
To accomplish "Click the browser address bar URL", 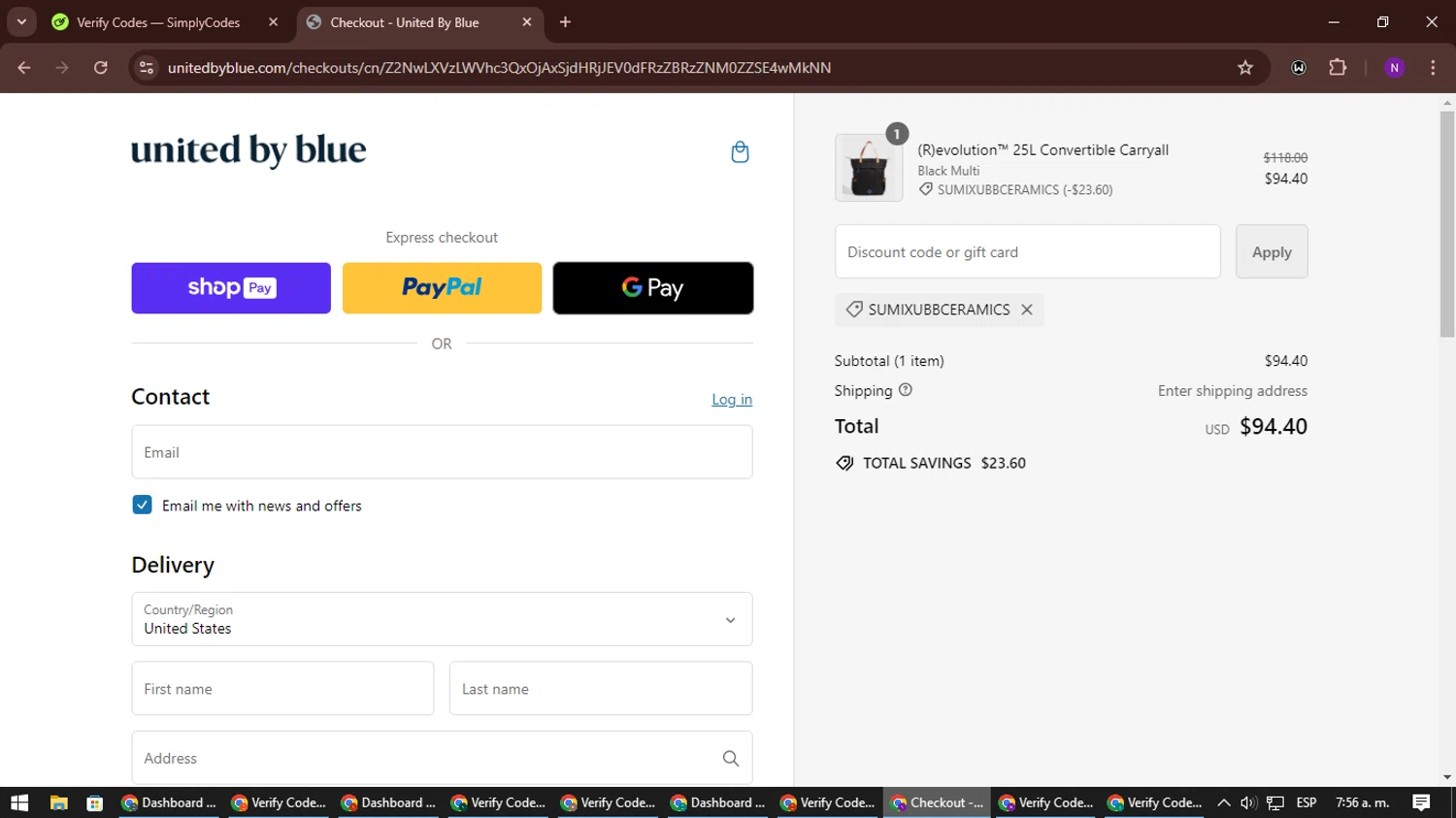I will (499, 68).
